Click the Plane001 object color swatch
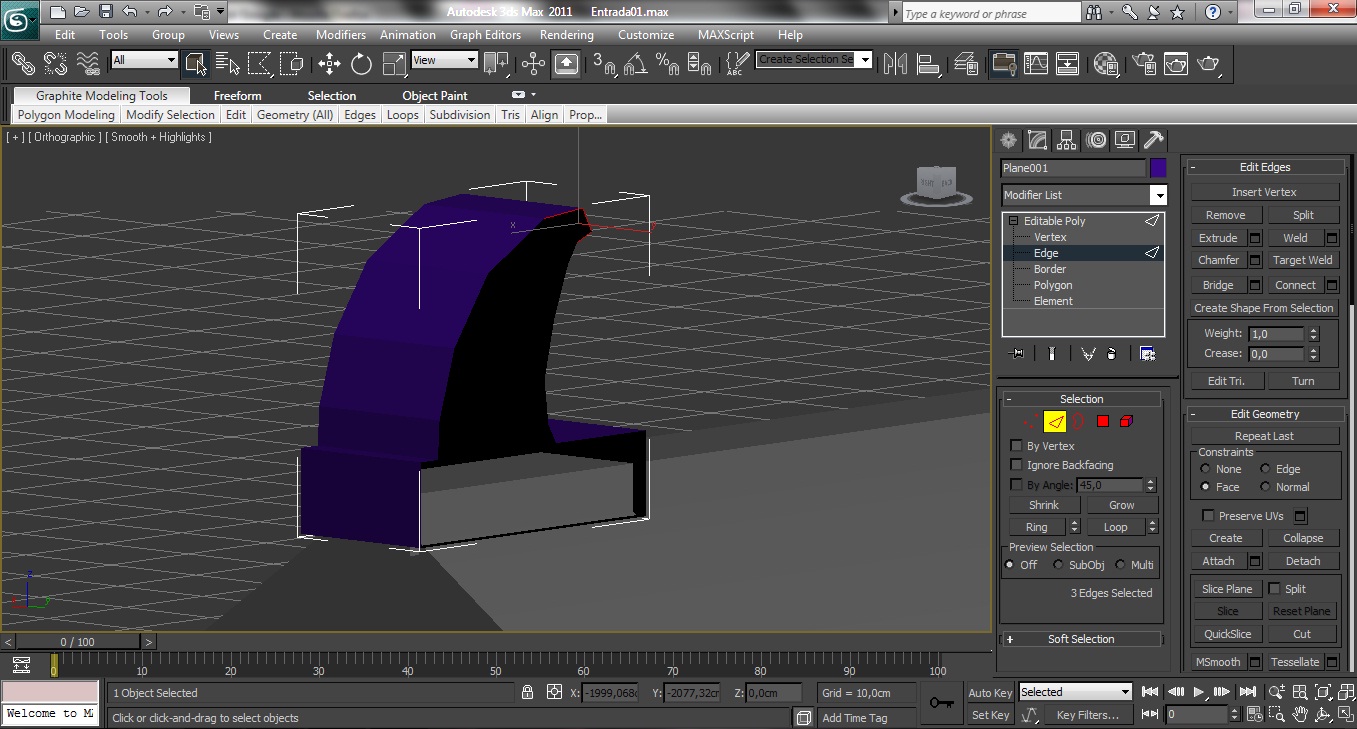 pos(1158,168)
